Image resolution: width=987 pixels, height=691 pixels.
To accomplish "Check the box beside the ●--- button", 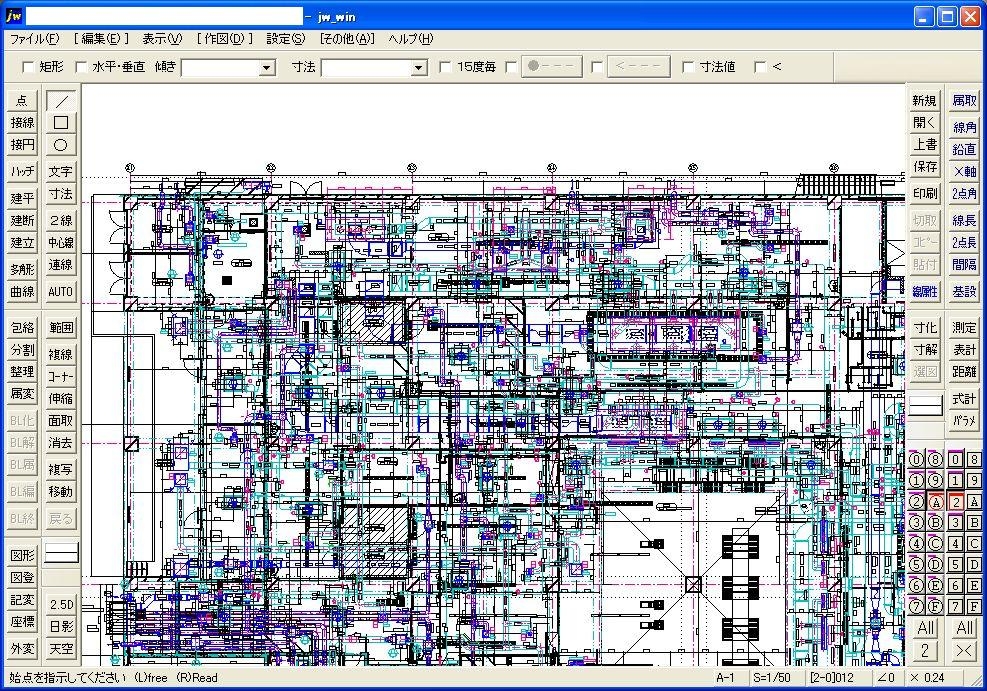I will [x=512, y=67].
